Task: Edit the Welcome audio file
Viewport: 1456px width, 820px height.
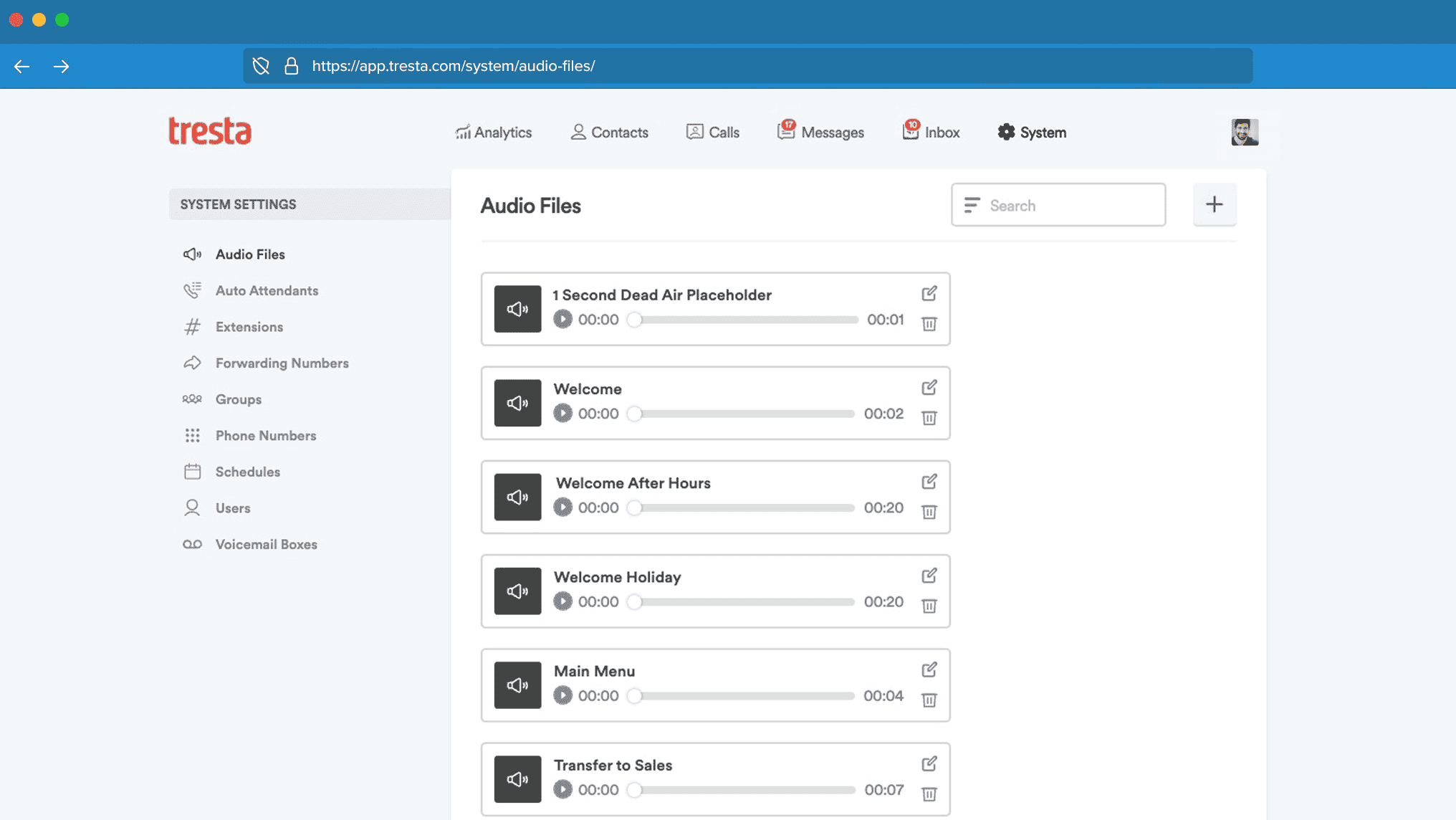Action: click(x=929, y=387)
